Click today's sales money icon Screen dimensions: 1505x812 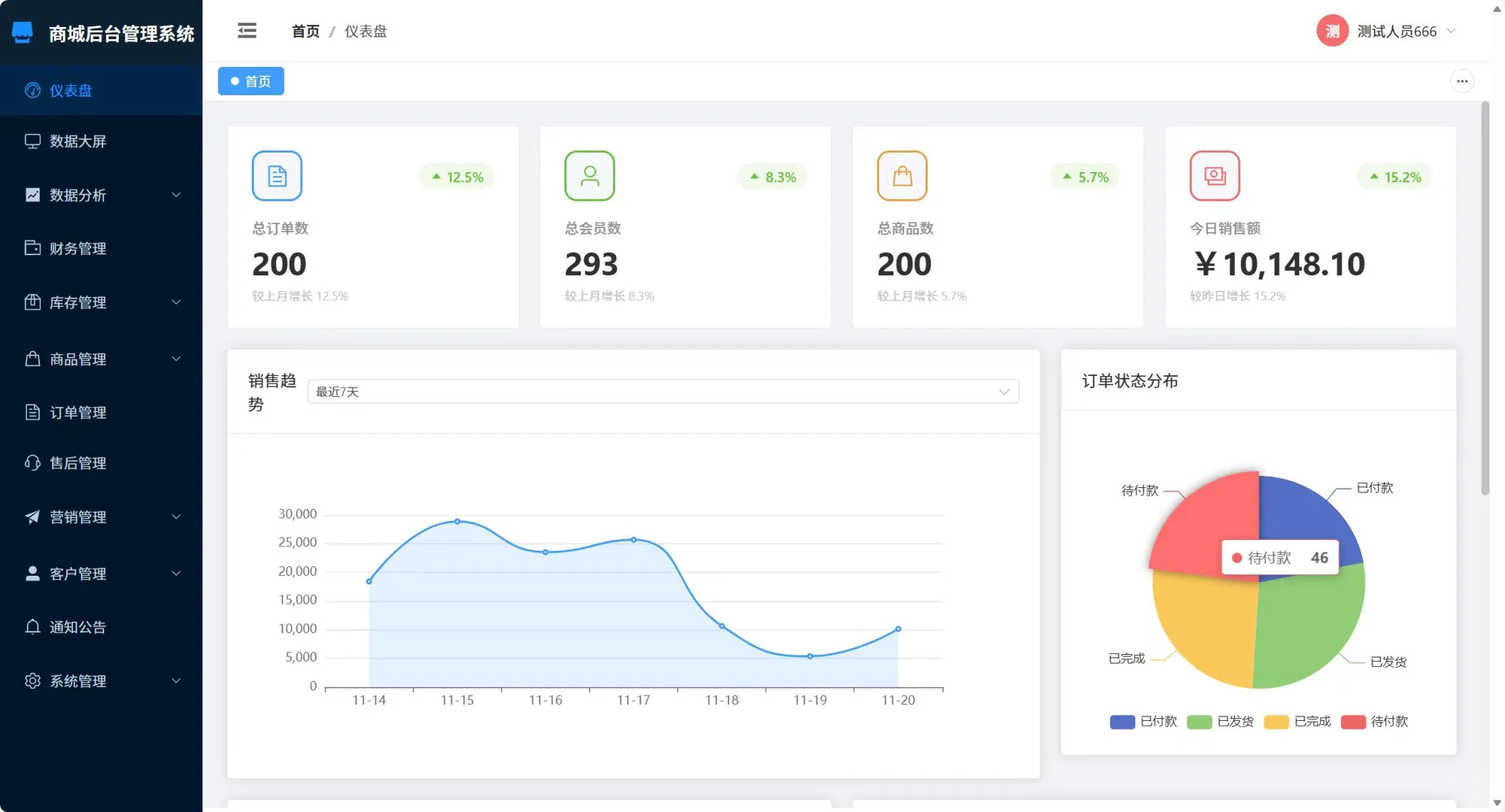pyautogui.click(x=1215, y=176)
